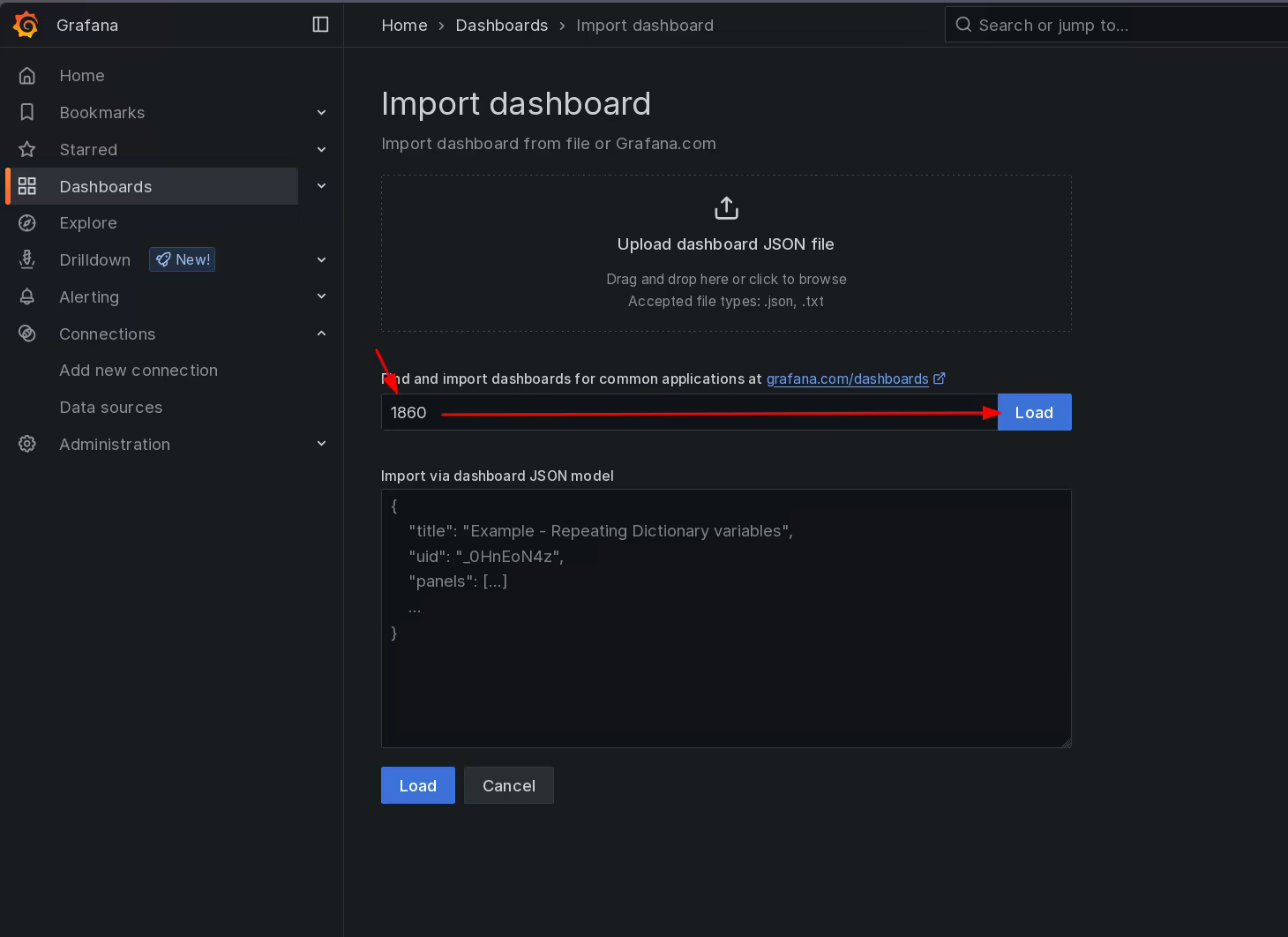Open Data sources in sidebar
The height and width of the screenshot is (937, 1288).
point(111,408)
